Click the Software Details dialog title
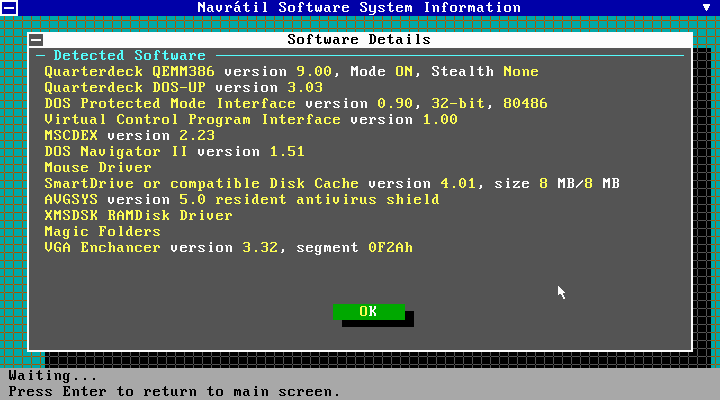The height and width of the screenshot is (400, 720). (x=359, y=39)
